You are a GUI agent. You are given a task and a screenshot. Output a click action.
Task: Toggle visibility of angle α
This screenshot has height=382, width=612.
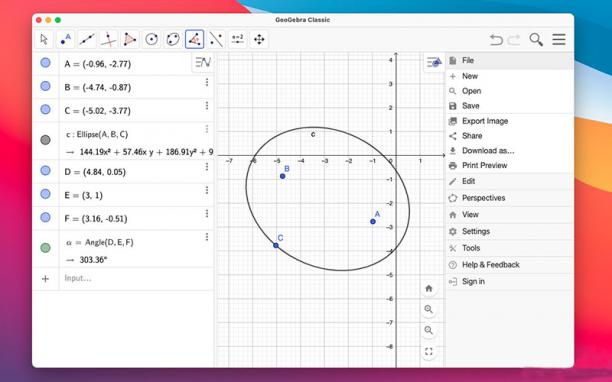click(x=45, y=248)
